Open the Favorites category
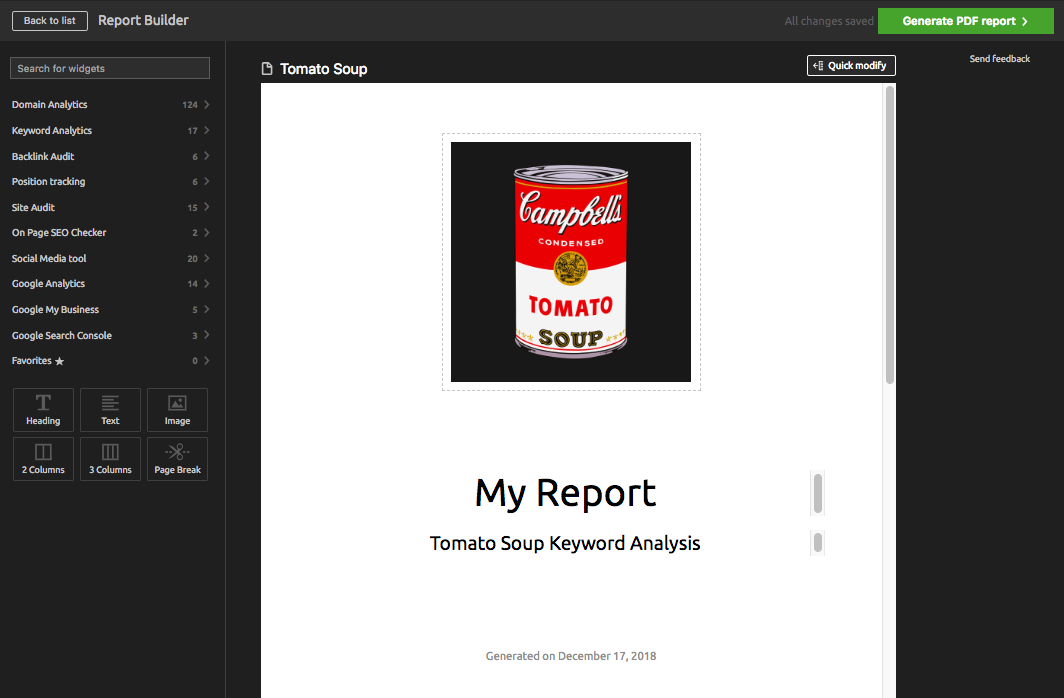1064x698 pixels. [x=110, y=361]
